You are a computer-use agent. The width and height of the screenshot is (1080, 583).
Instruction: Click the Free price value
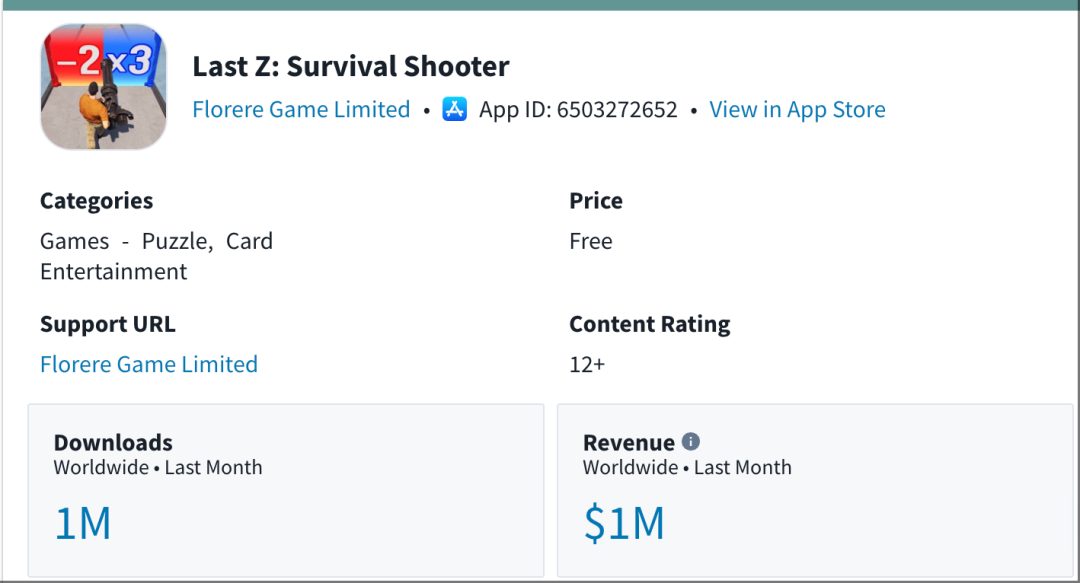click(591, 241)
